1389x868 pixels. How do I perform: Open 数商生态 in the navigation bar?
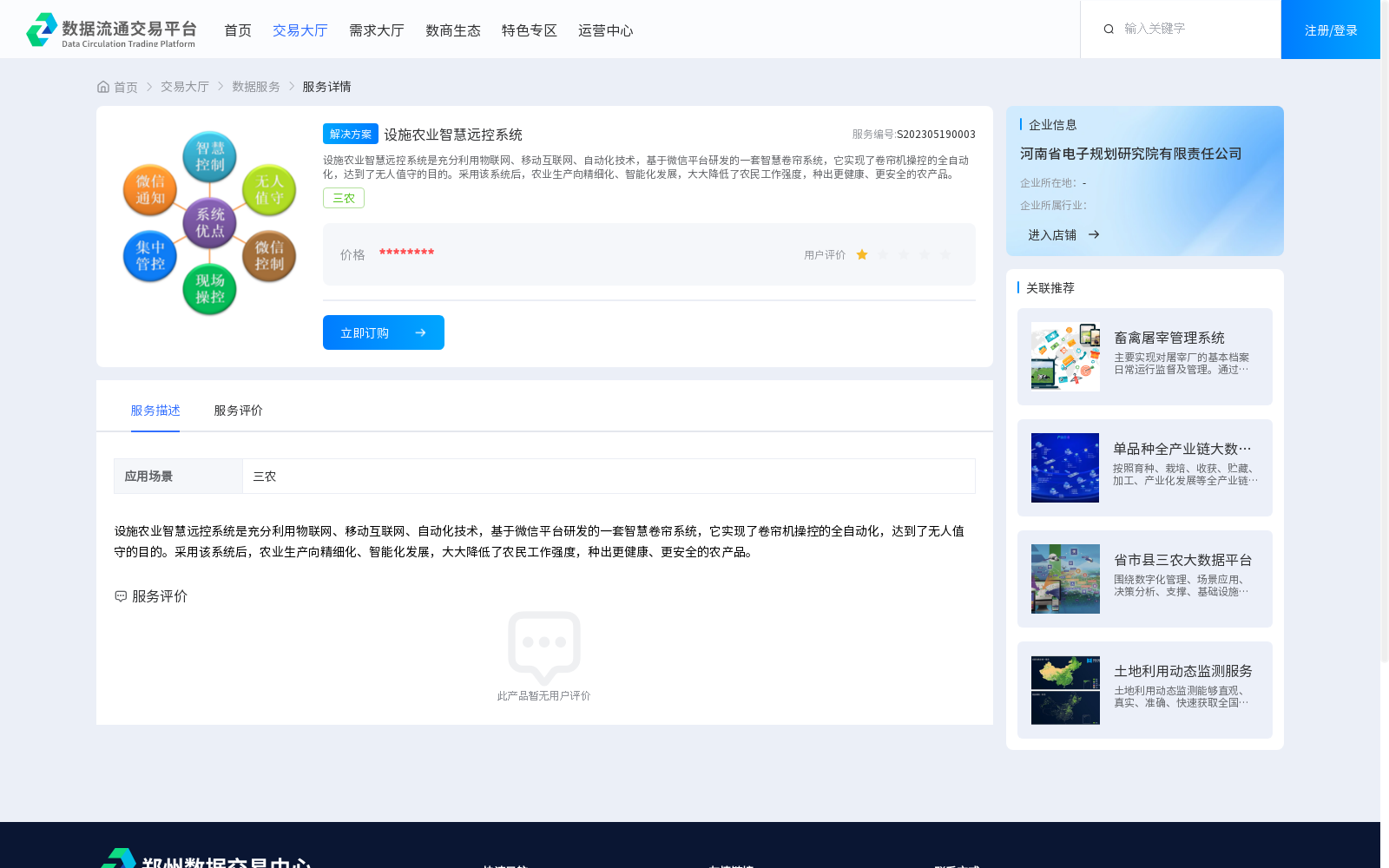tap(453, 30)
